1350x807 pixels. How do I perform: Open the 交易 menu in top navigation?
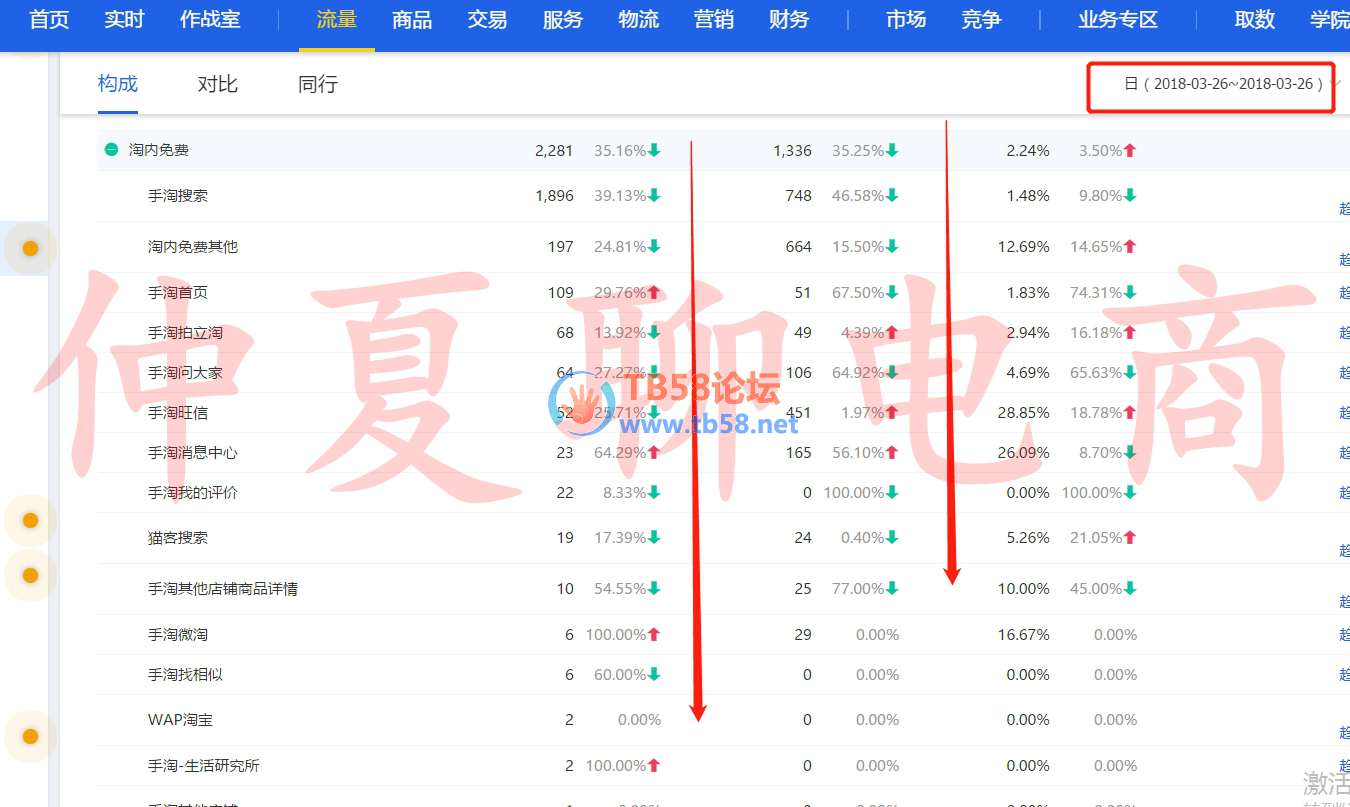[487, 19]
